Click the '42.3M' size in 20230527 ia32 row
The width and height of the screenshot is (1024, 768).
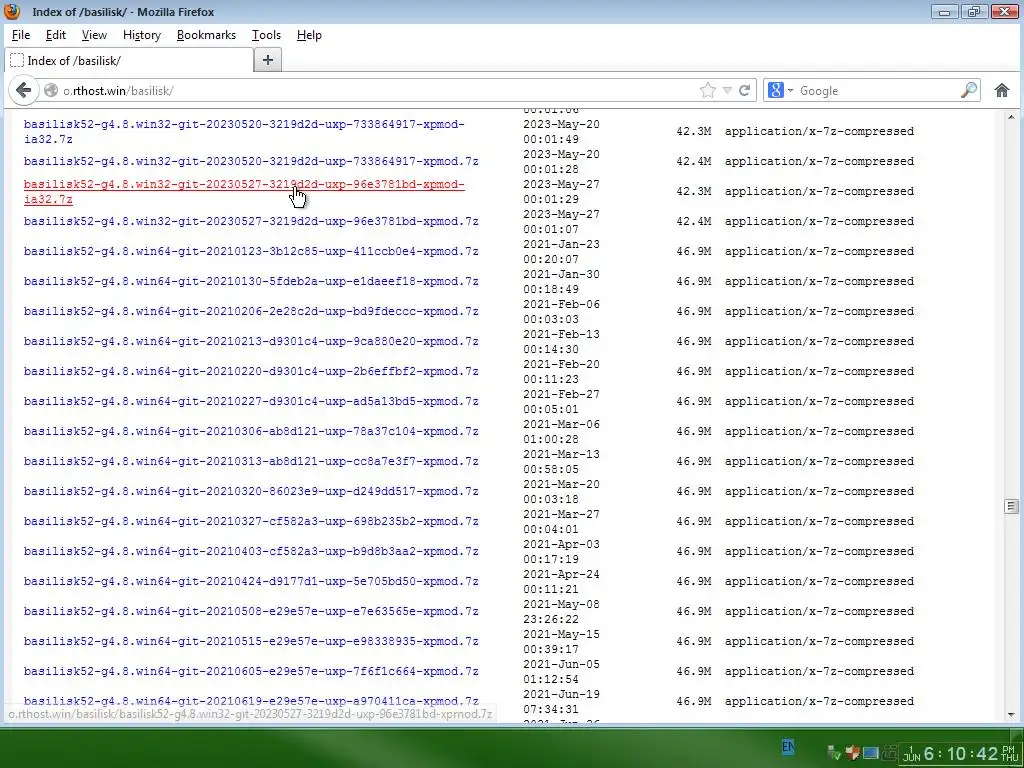tap(694, 191)
